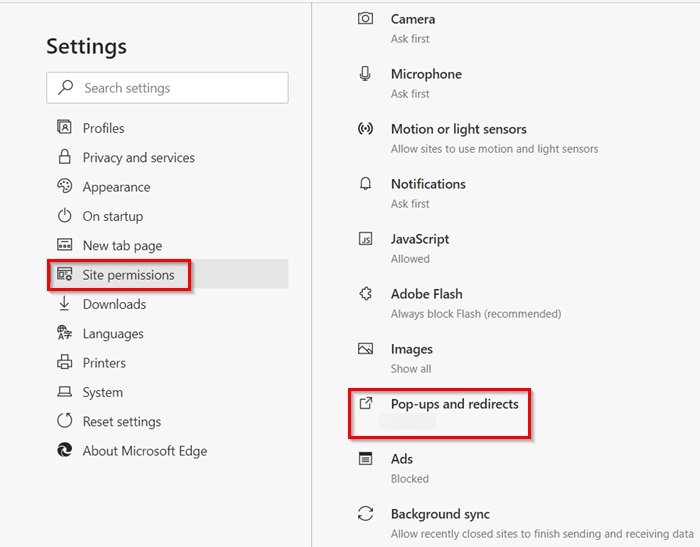Select New tab page in sidebar
This screenshot has width=700, height=547.
tap(122, 246)
